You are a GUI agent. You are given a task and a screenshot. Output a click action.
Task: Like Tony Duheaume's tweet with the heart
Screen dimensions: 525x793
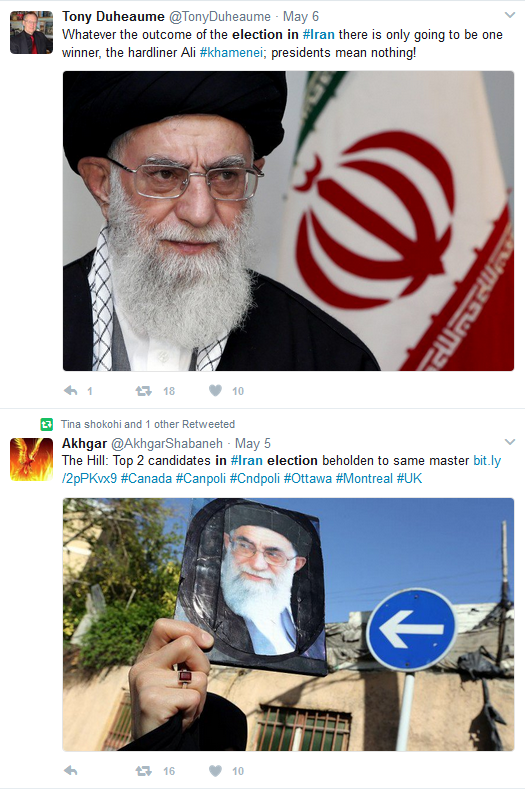click(215, 390)
